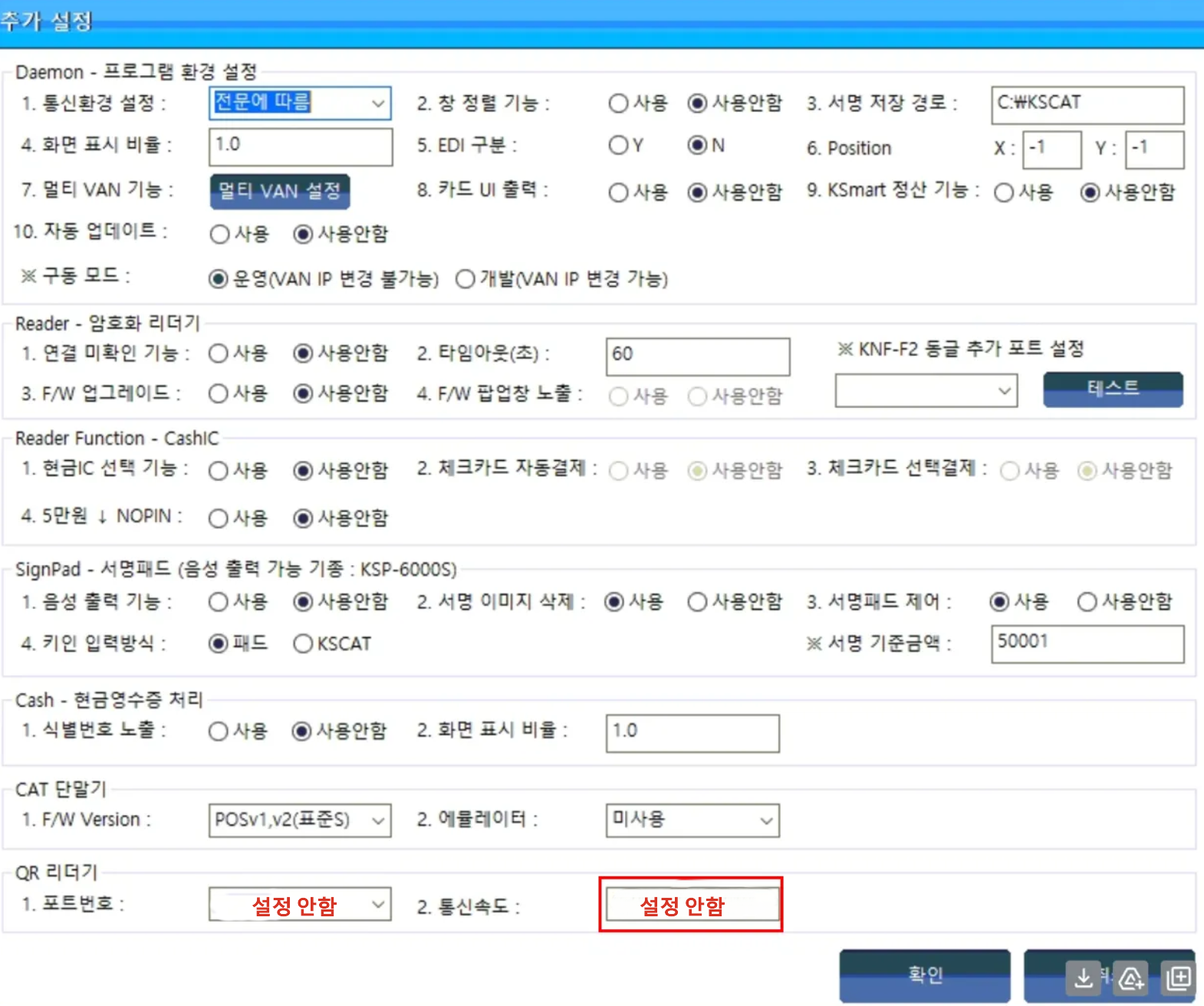1204x1006 pixels.
Task: Click the 서명 저장 경로 field
Action: click(x=1087, y=104)
